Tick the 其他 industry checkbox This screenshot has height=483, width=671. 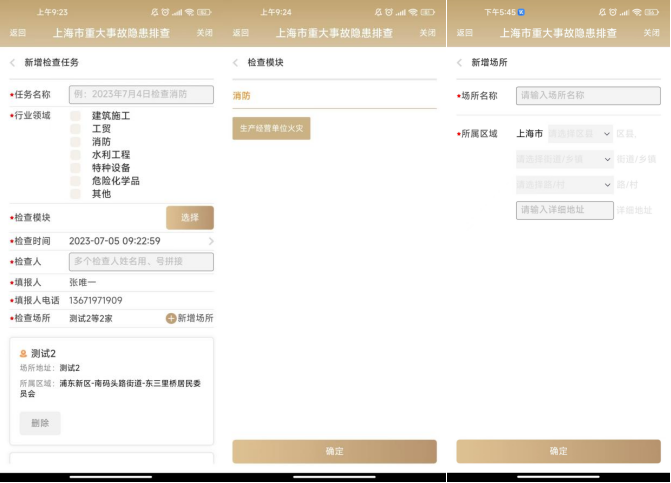click(75, 194)
